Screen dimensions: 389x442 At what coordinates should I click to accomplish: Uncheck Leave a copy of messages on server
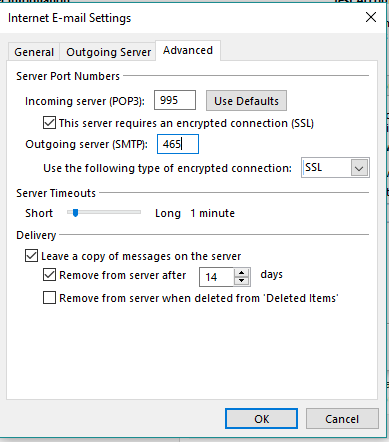31,256
